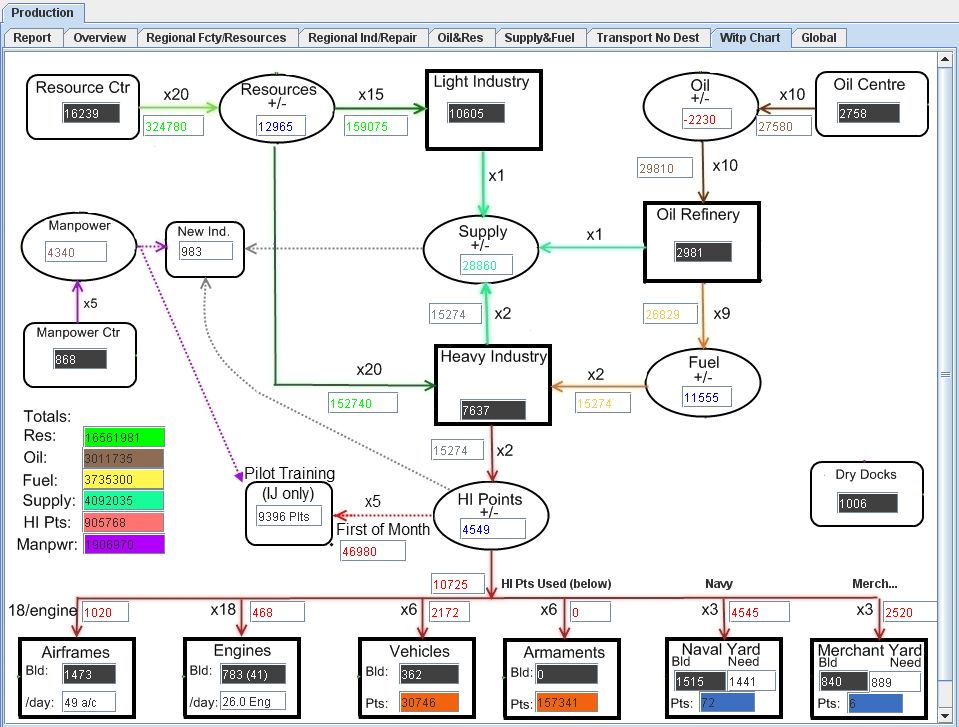Click the Supply +/- value 28860

(x=486, y=265)
